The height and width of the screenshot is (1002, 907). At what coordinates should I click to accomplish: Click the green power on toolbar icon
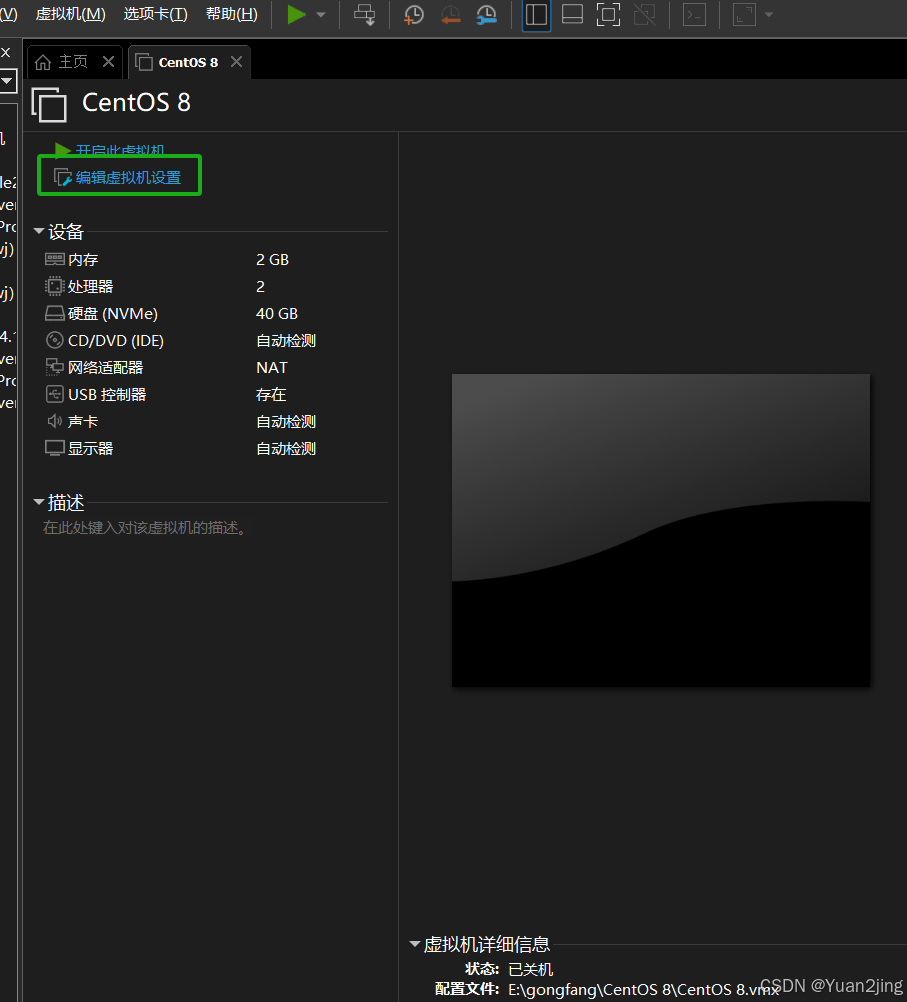(296, 14)
